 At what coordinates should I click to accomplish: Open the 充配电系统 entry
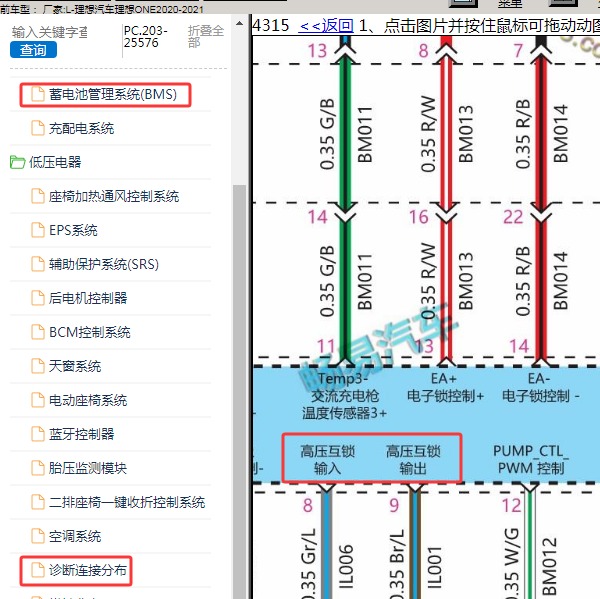(x=82, y=128)
